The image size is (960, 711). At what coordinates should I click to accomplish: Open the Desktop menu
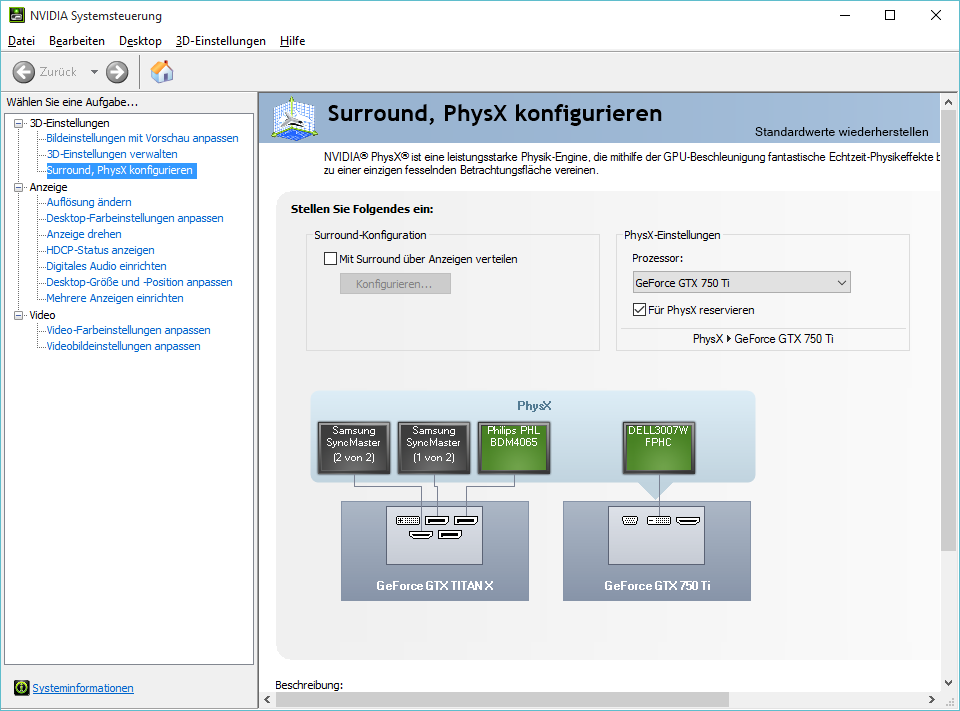140,41
